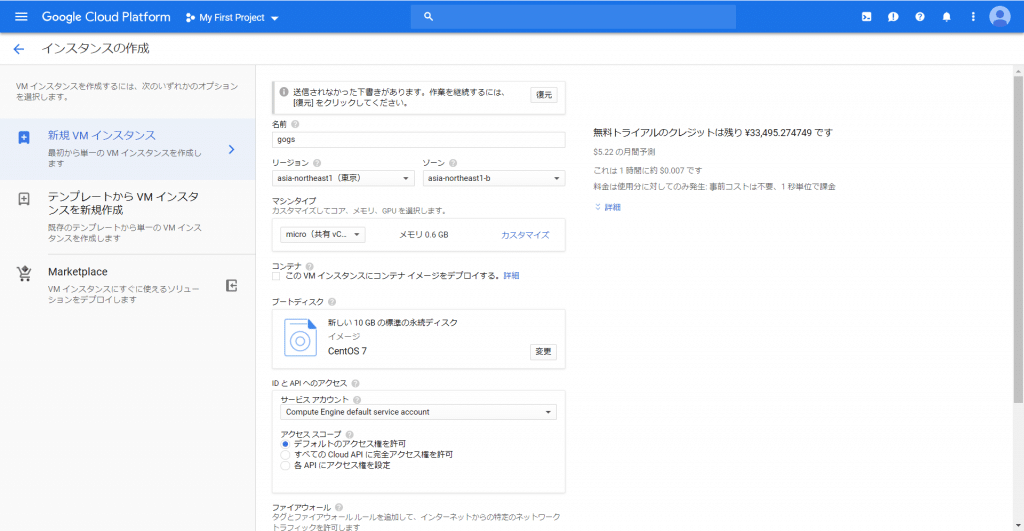Click the help question mark icon in header
The image size is (1024, 531).
point(919,17)
